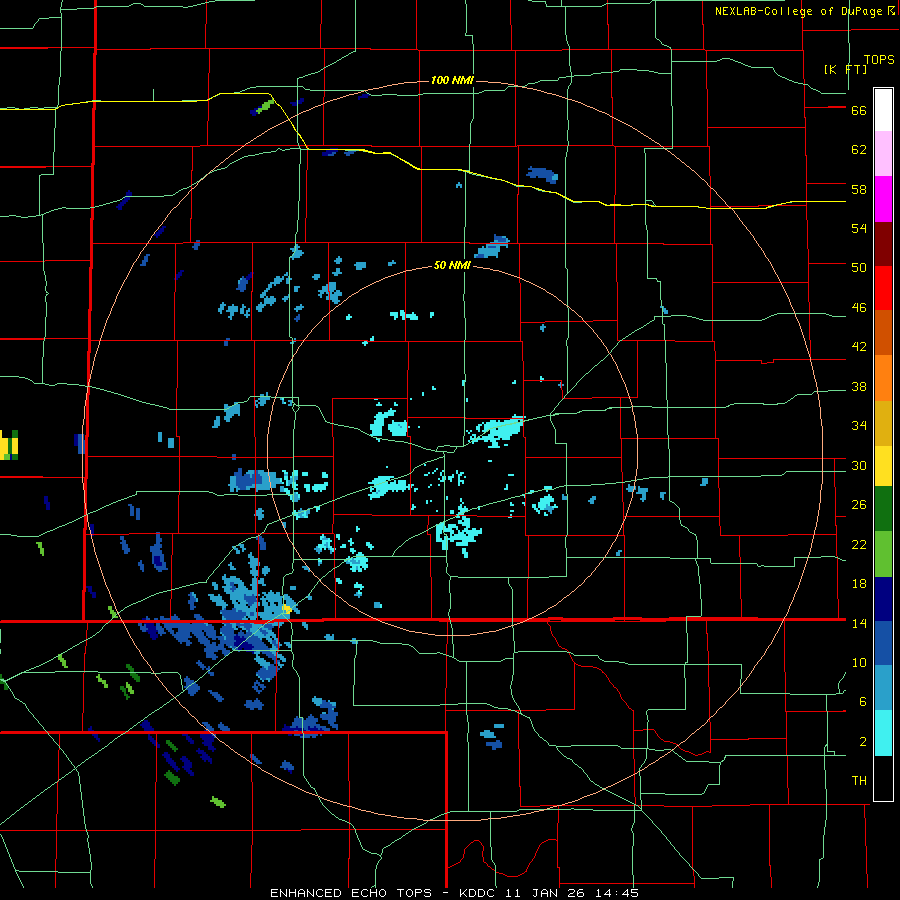Click the 14 legend value
The width and height of the screenshot is (900, 900).
(x=859, y=623)
